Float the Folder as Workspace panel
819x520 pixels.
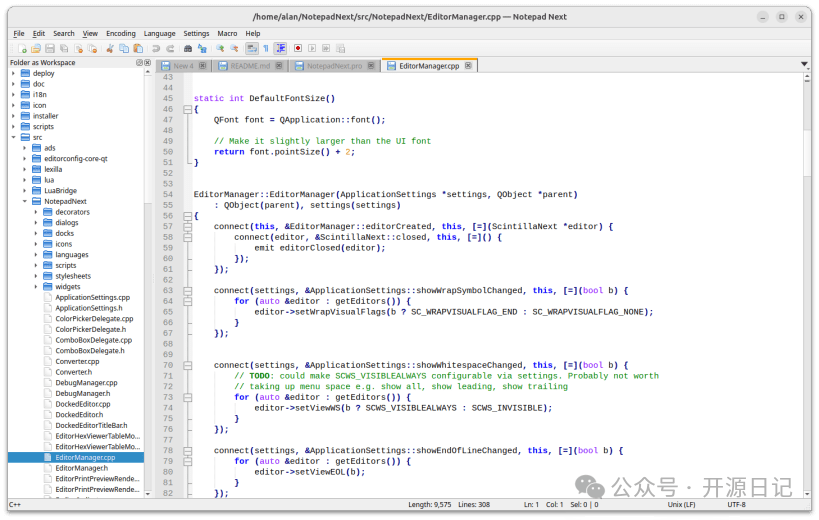pyautogui.click(x=139, y=63)
